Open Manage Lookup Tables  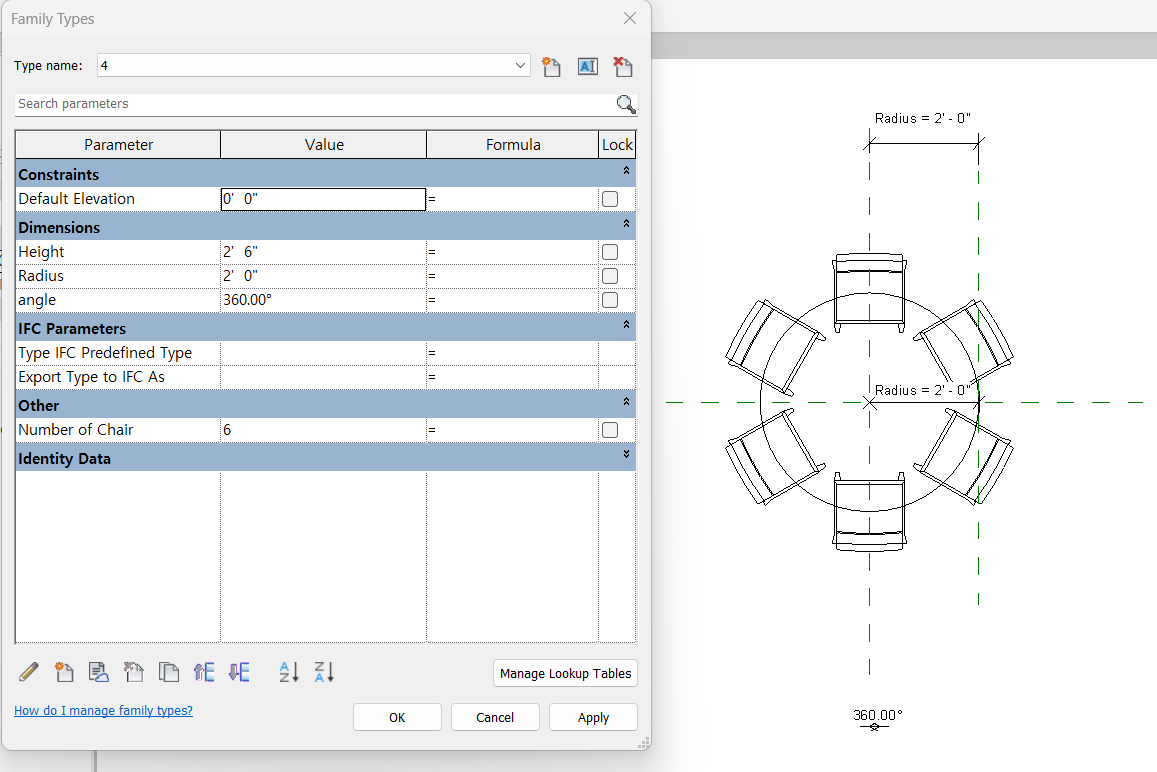565,673
